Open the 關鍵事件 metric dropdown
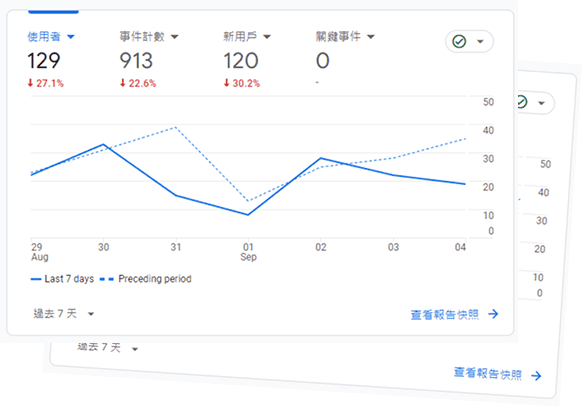This screenshot has height=407, width=582. (345, 36)
